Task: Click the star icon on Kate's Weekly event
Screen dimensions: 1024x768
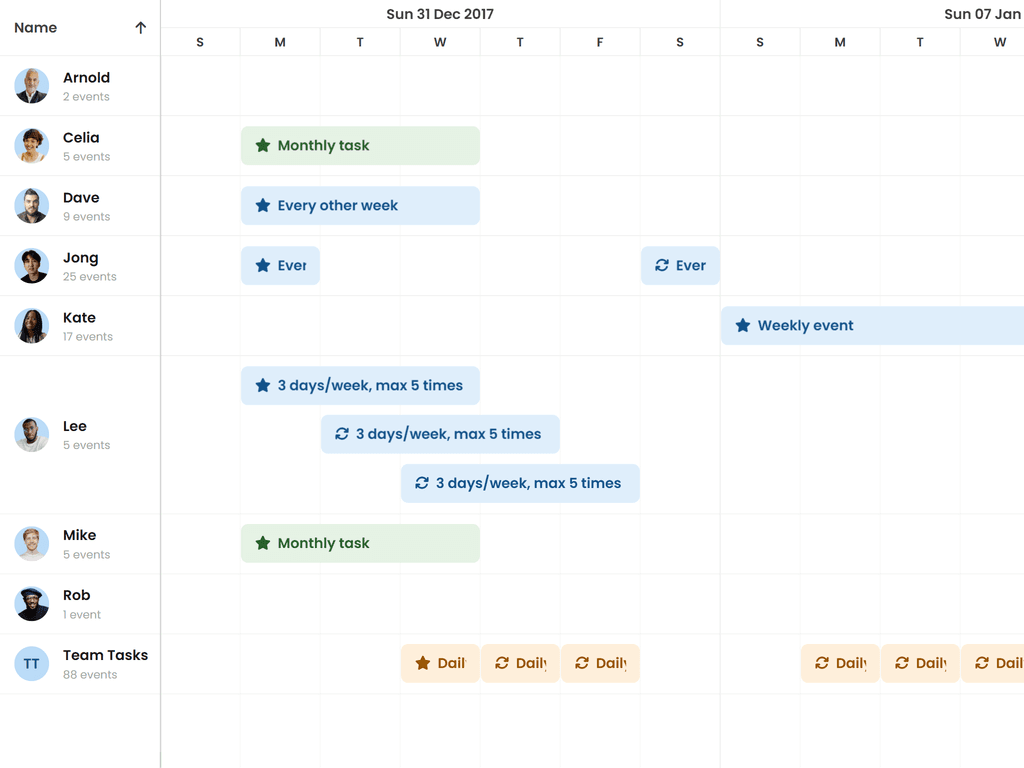Action: 741,325
